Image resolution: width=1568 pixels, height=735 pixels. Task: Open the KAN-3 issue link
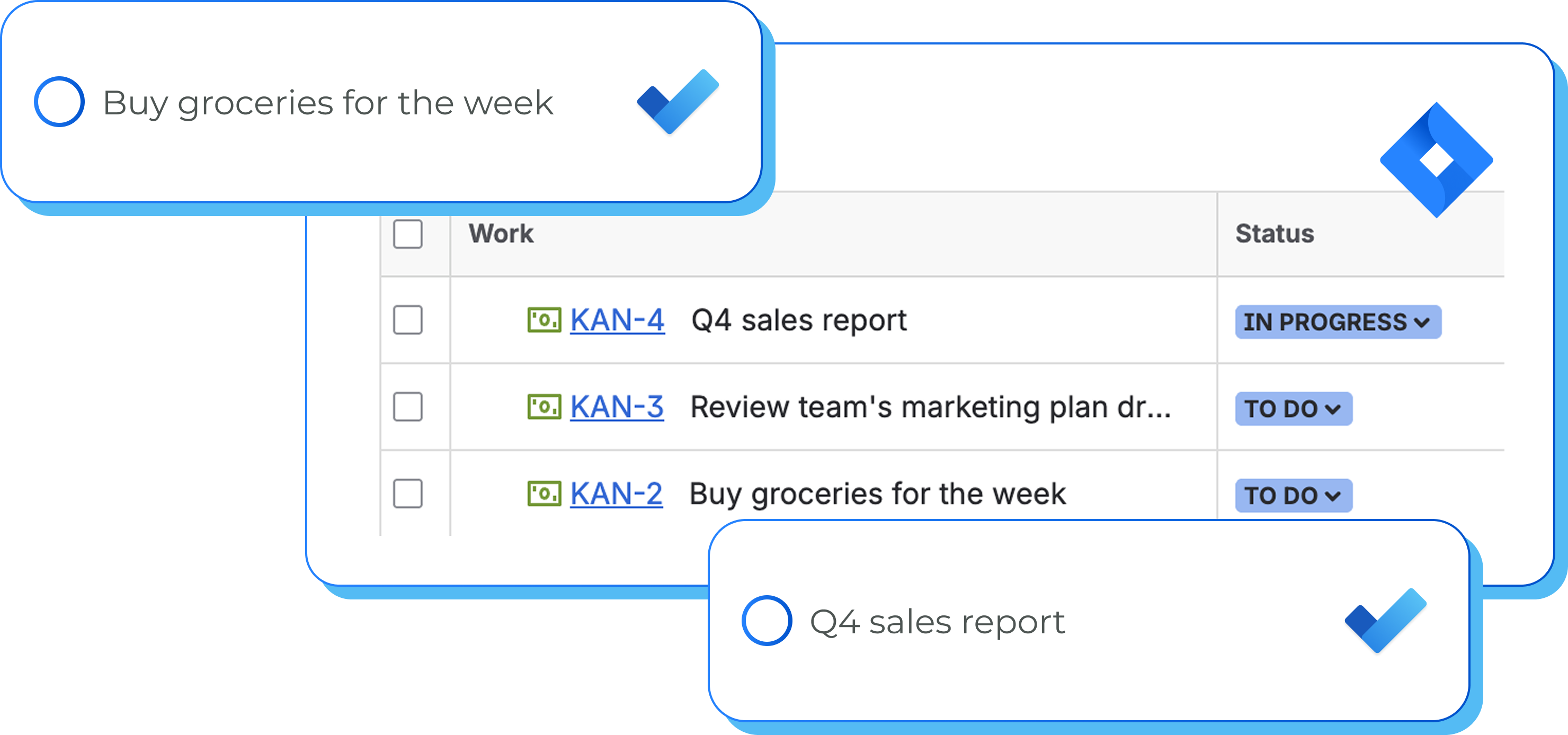pos(617,407)
